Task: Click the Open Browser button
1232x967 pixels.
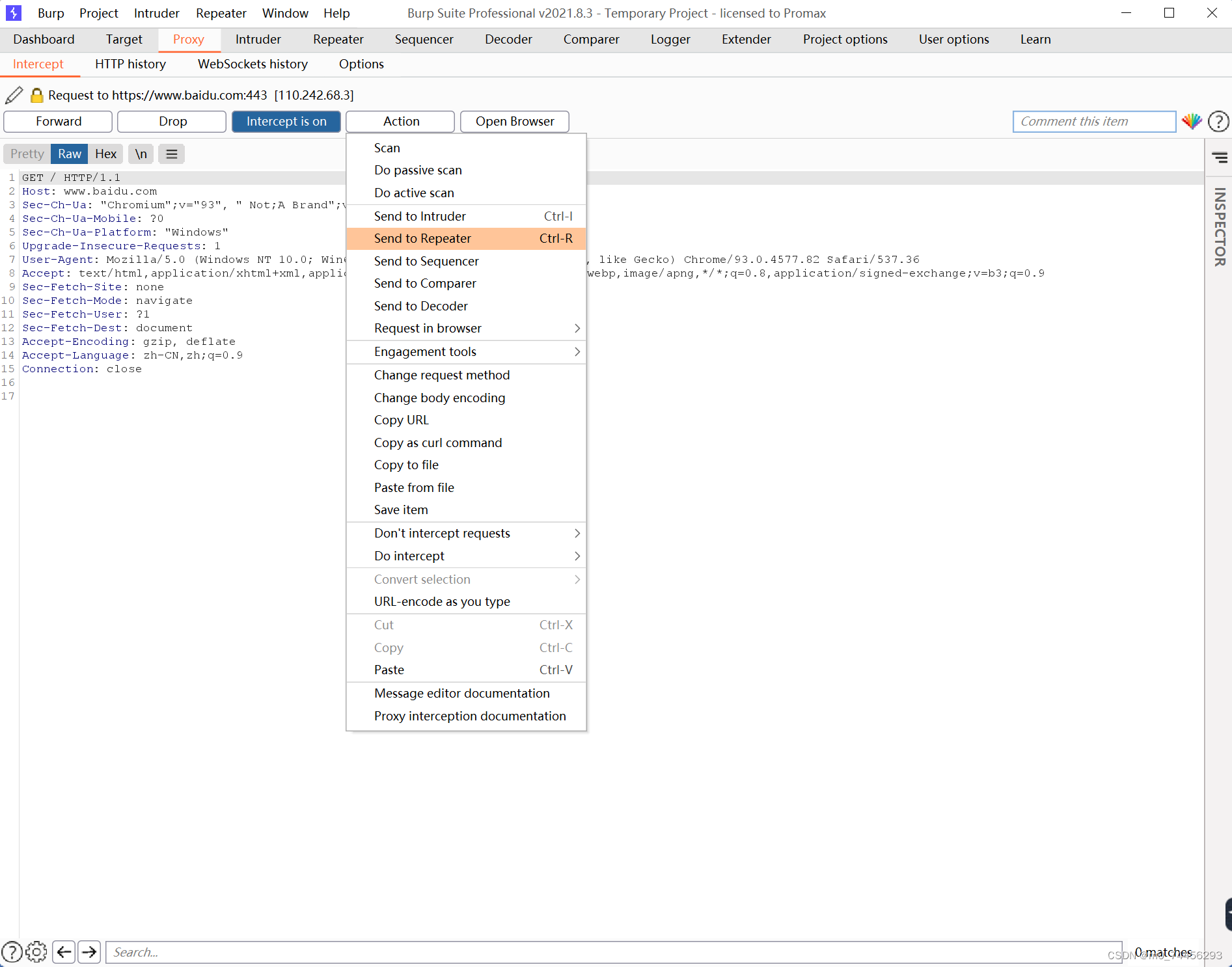Action: [515, 122]
